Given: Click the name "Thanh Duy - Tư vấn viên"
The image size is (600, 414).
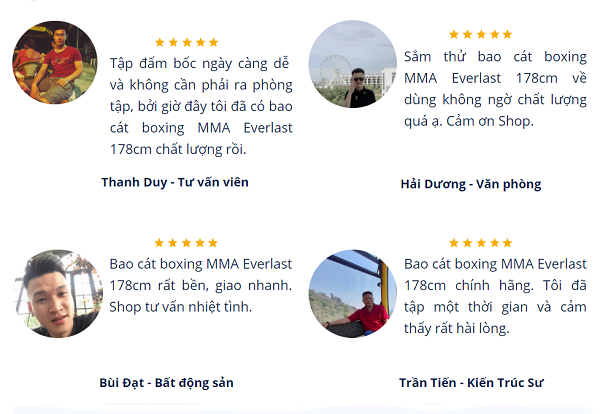Looking at the screenshot, I should click(174, 182).
